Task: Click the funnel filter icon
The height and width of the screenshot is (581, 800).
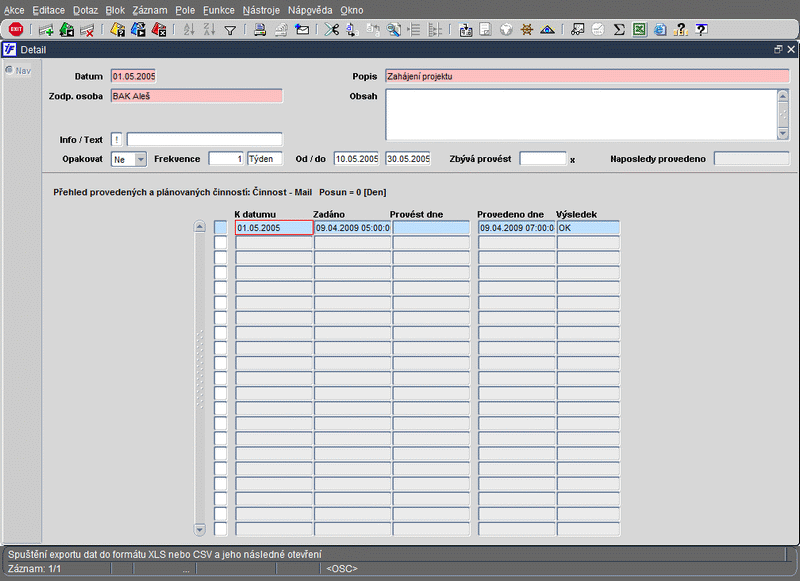Action: pos(230,31)
